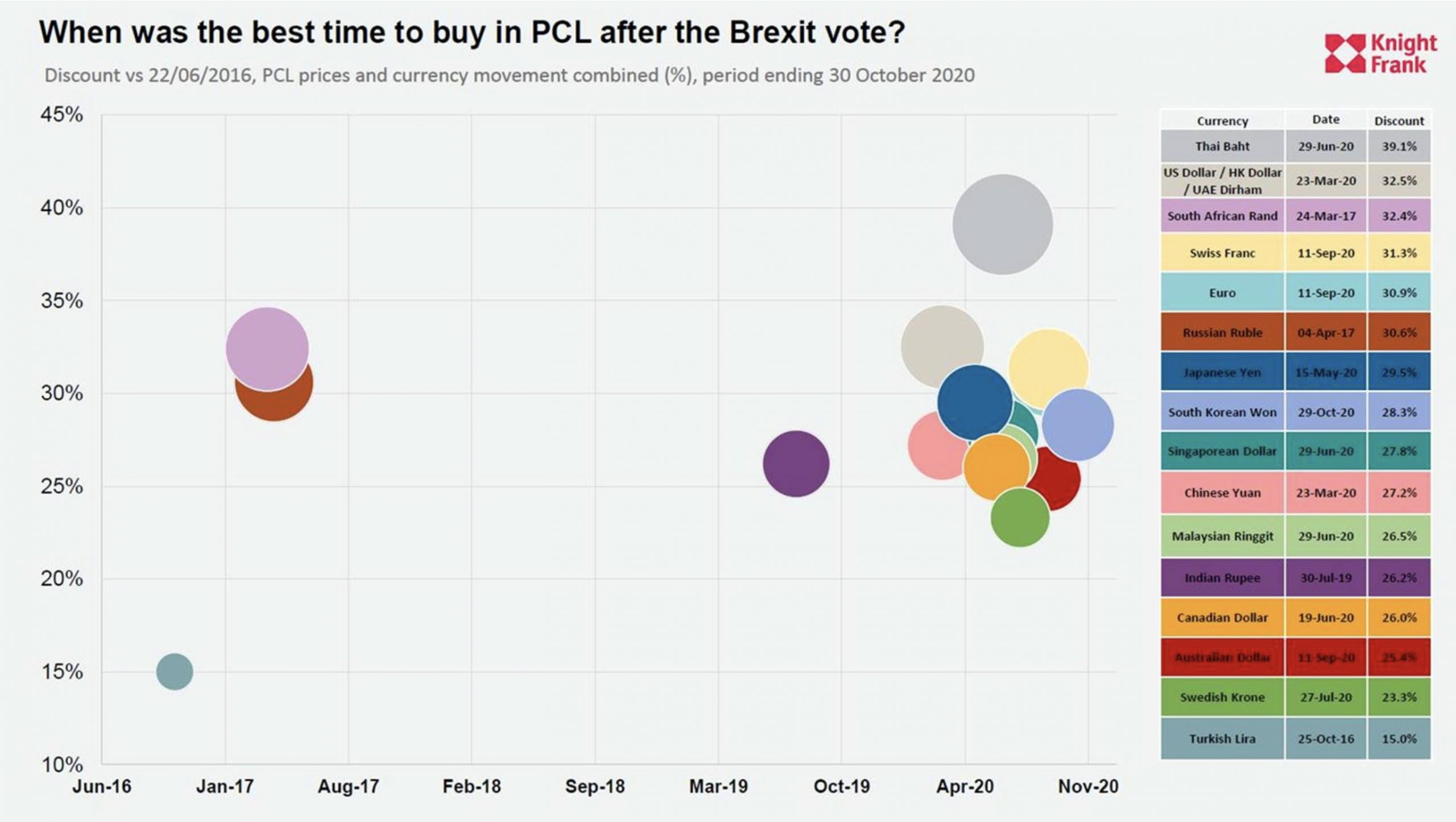This screenshot has height=822, width=1456.
Task: Click the Currency column header
Action: point(1222,121)
